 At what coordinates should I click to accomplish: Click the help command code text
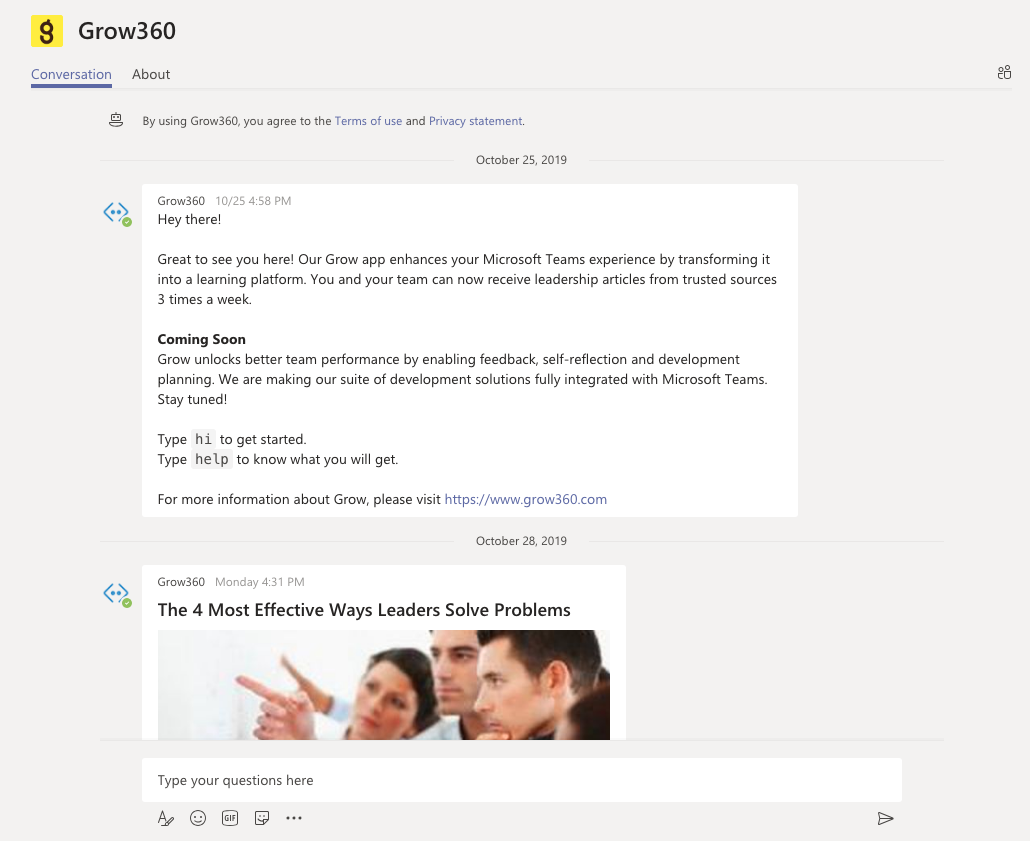(x=212, y=459)
